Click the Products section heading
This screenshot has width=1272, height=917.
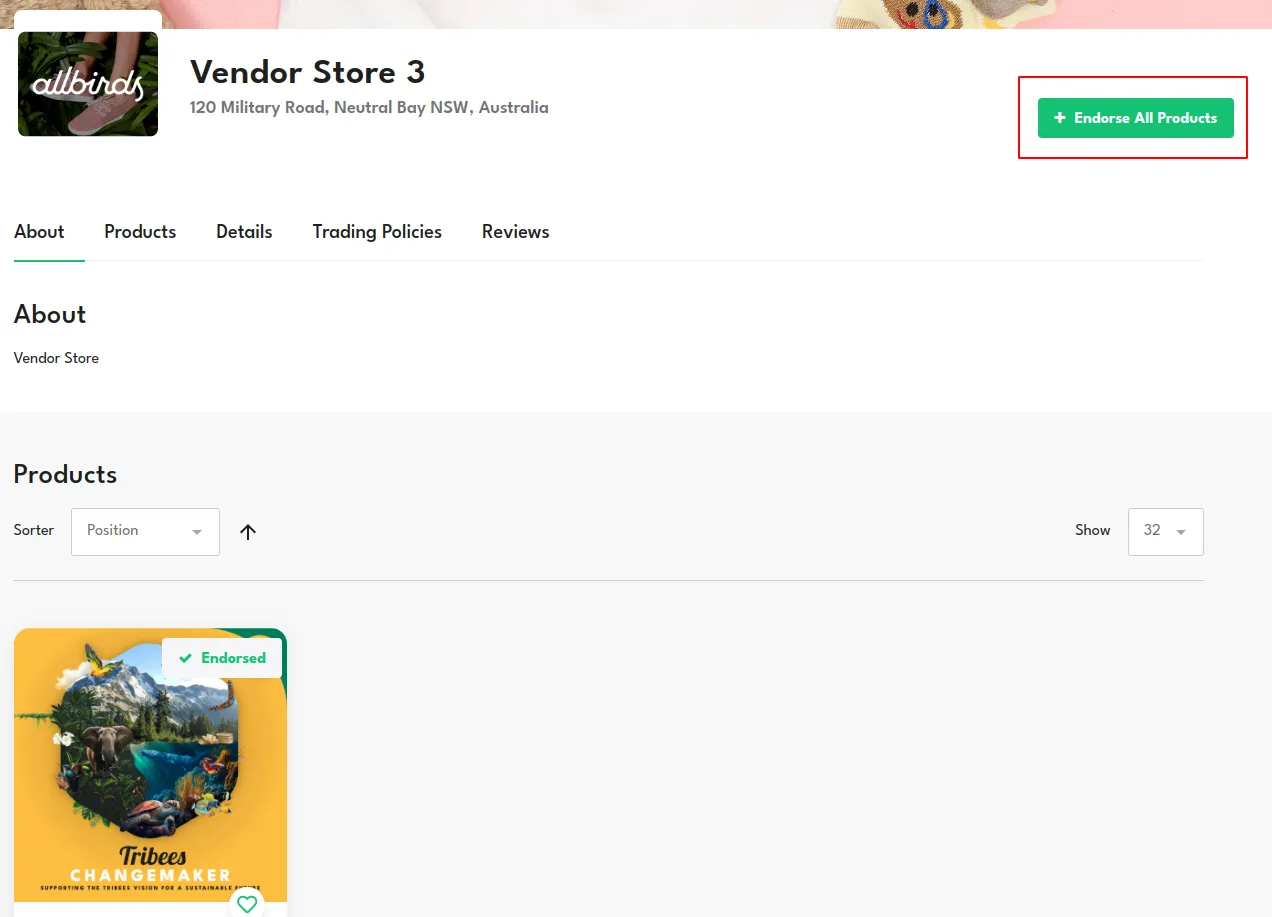tap(65, 474)
